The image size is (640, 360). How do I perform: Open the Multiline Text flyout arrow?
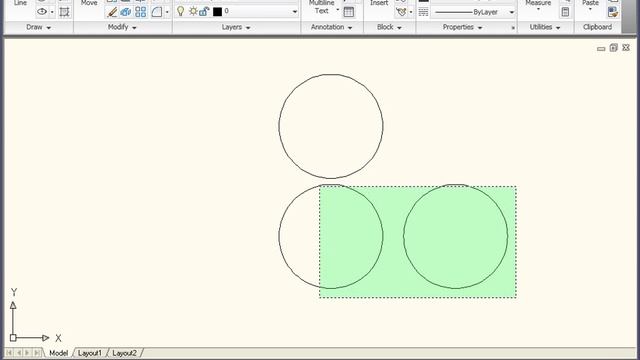pyautogui.click(x=338, y=9)
